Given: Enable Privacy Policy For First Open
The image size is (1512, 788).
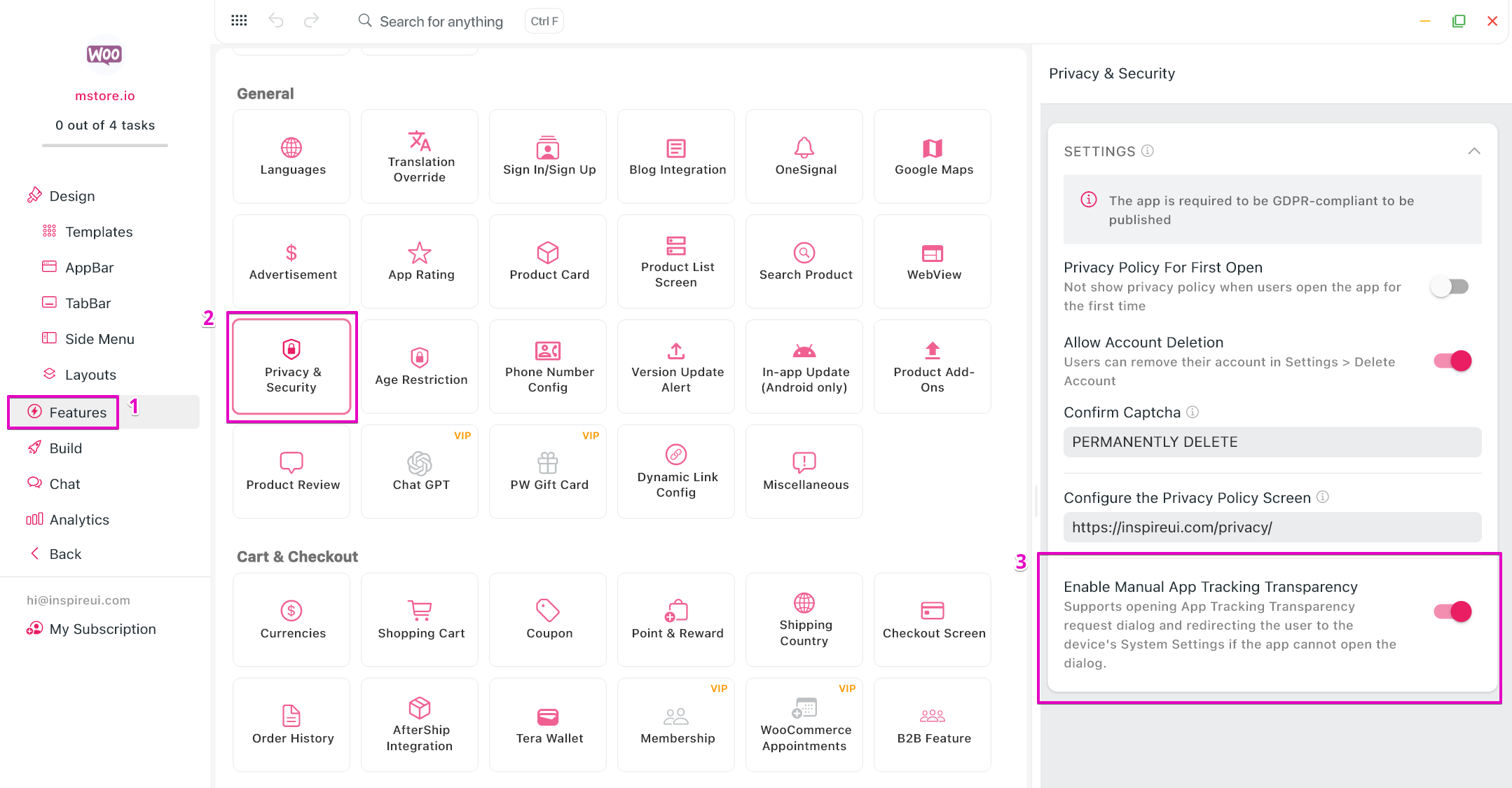Looking at the screenshot, I should 1450,286.
